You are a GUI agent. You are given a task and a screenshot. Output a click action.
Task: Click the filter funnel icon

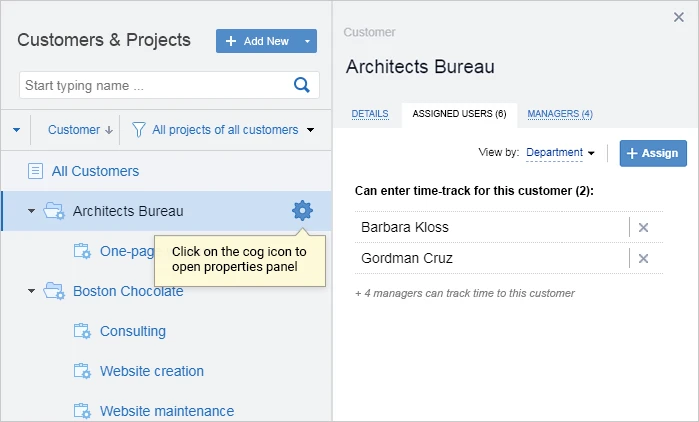coord(138,130)
